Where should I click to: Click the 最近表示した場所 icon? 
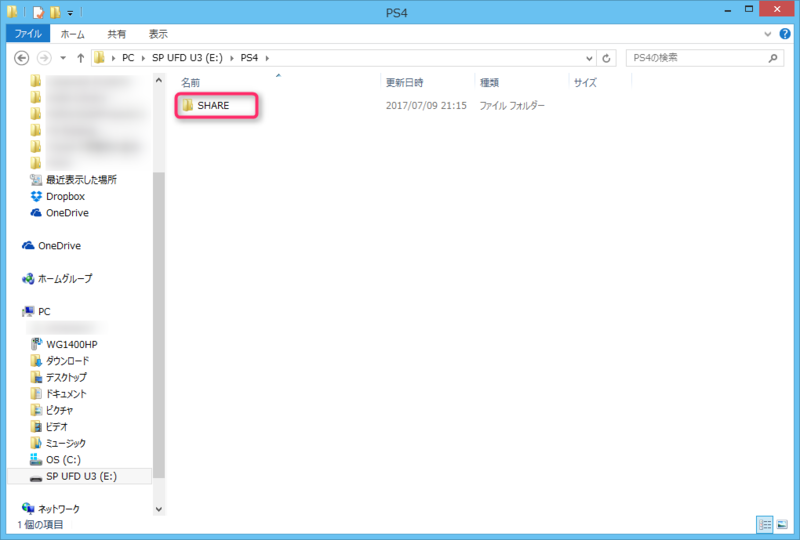tap(36, 180)
